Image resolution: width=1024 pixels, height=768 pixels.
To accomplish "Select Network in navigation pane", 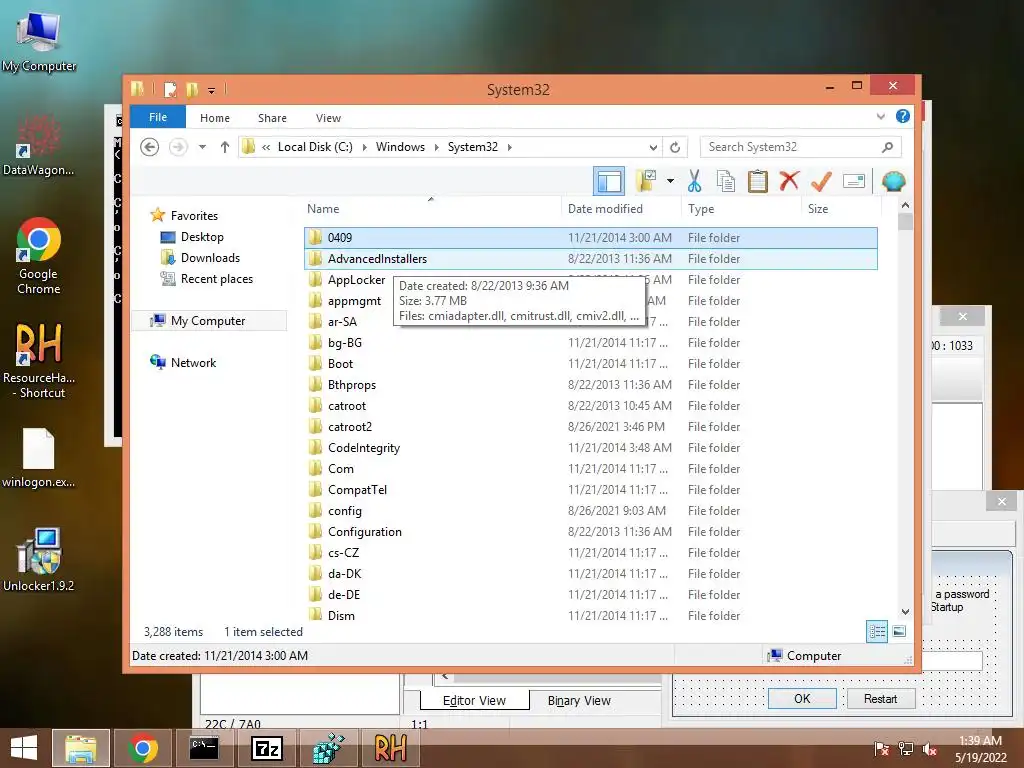I will click(193, 362).
